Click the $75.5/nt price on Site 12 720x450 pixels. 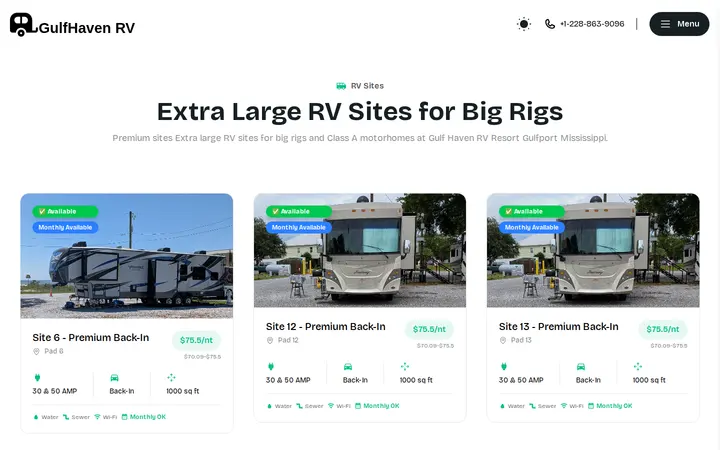[429, 329]
